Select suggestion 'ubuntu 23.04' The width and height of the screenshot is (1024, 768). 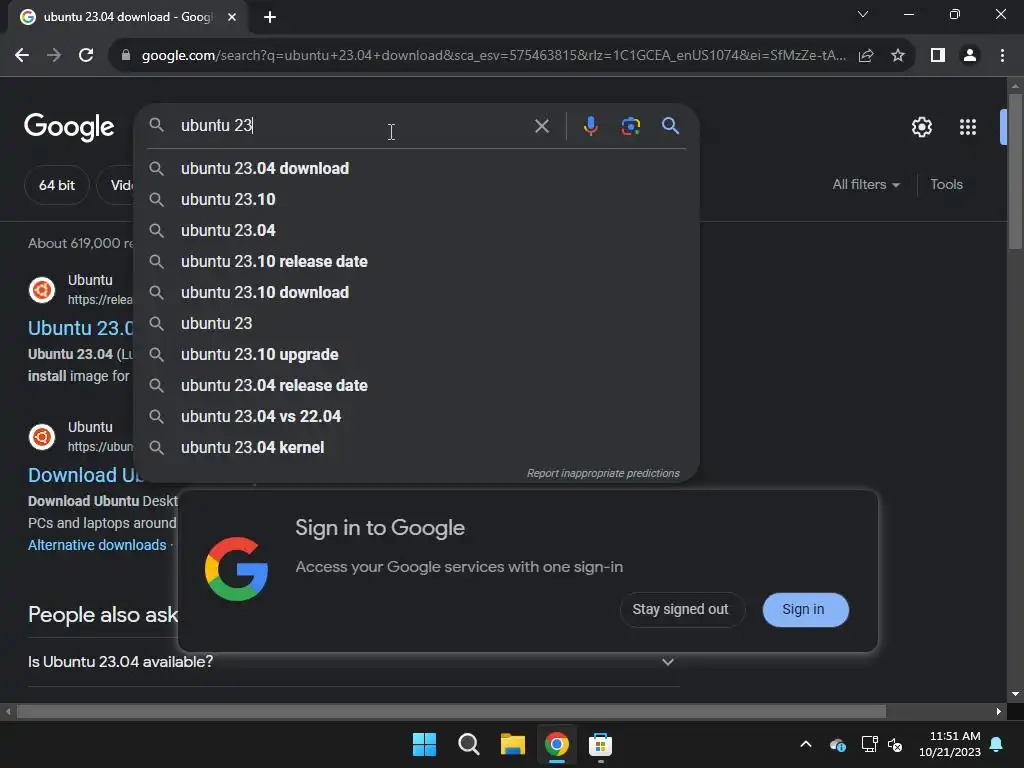click(x=416, y=231)
